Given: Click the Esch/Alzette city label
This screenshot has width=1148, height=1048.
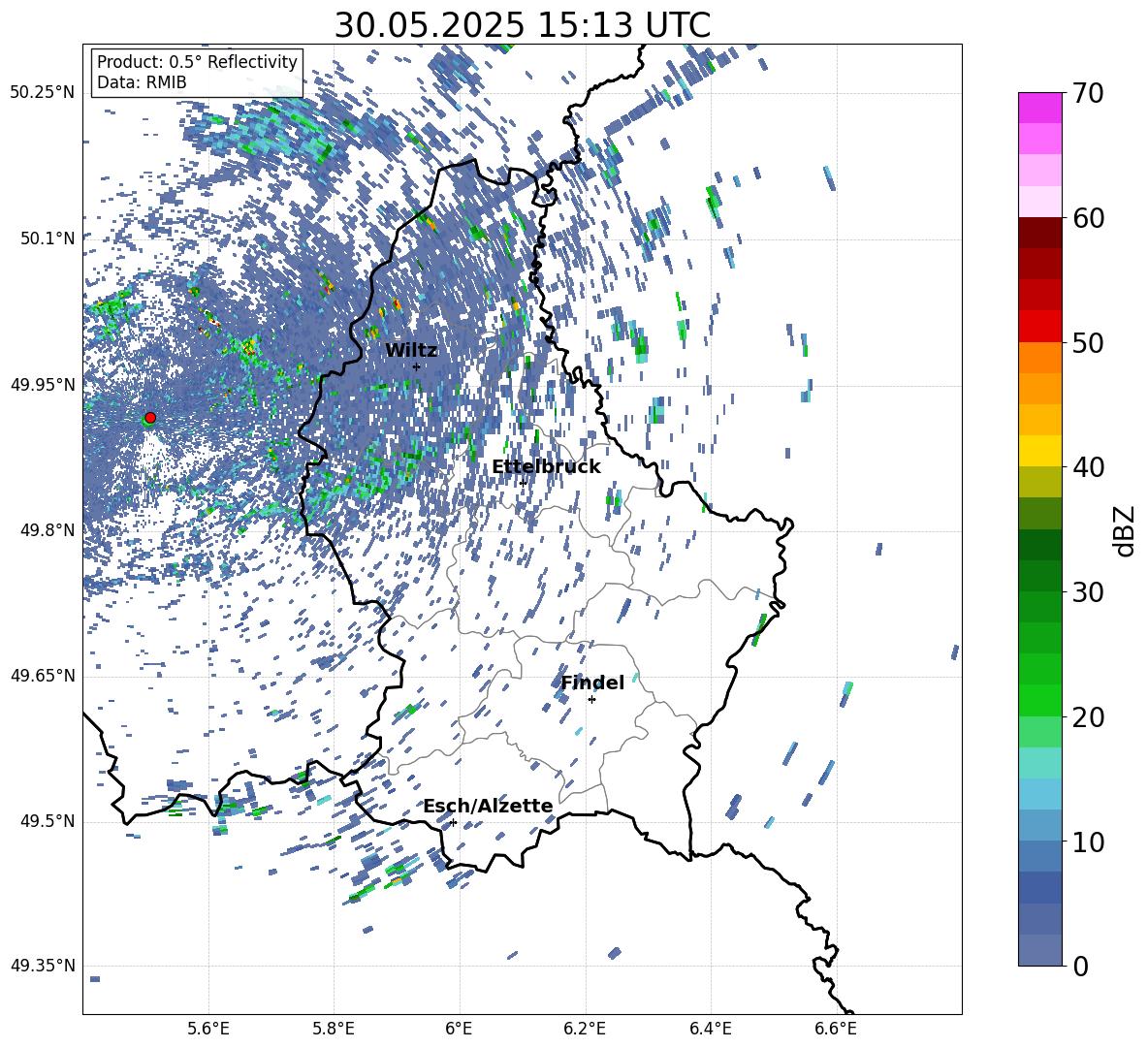Looking at the screenshot, I should point(489,806).
